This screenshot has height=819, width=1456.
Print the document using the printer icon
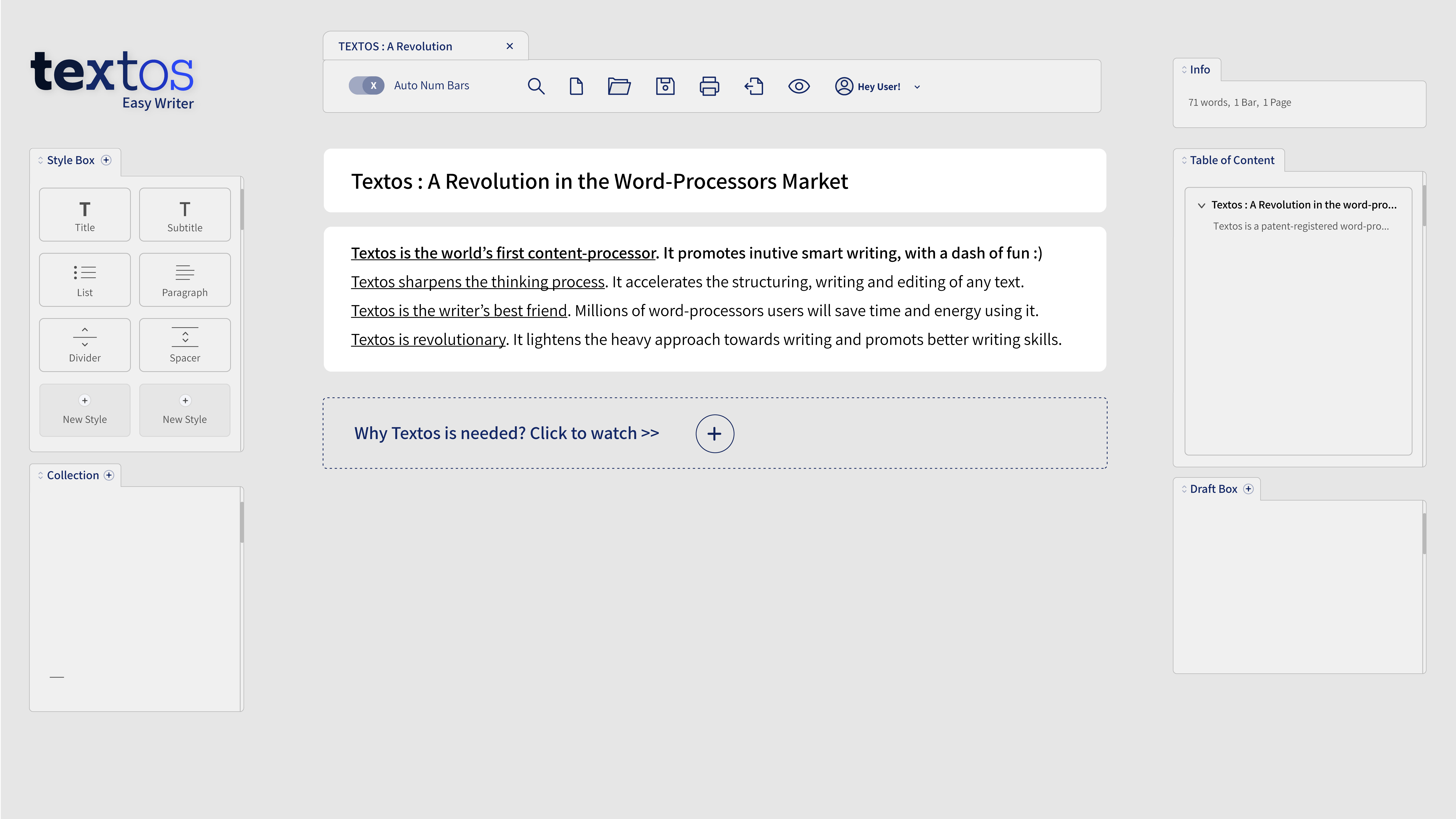709,86
